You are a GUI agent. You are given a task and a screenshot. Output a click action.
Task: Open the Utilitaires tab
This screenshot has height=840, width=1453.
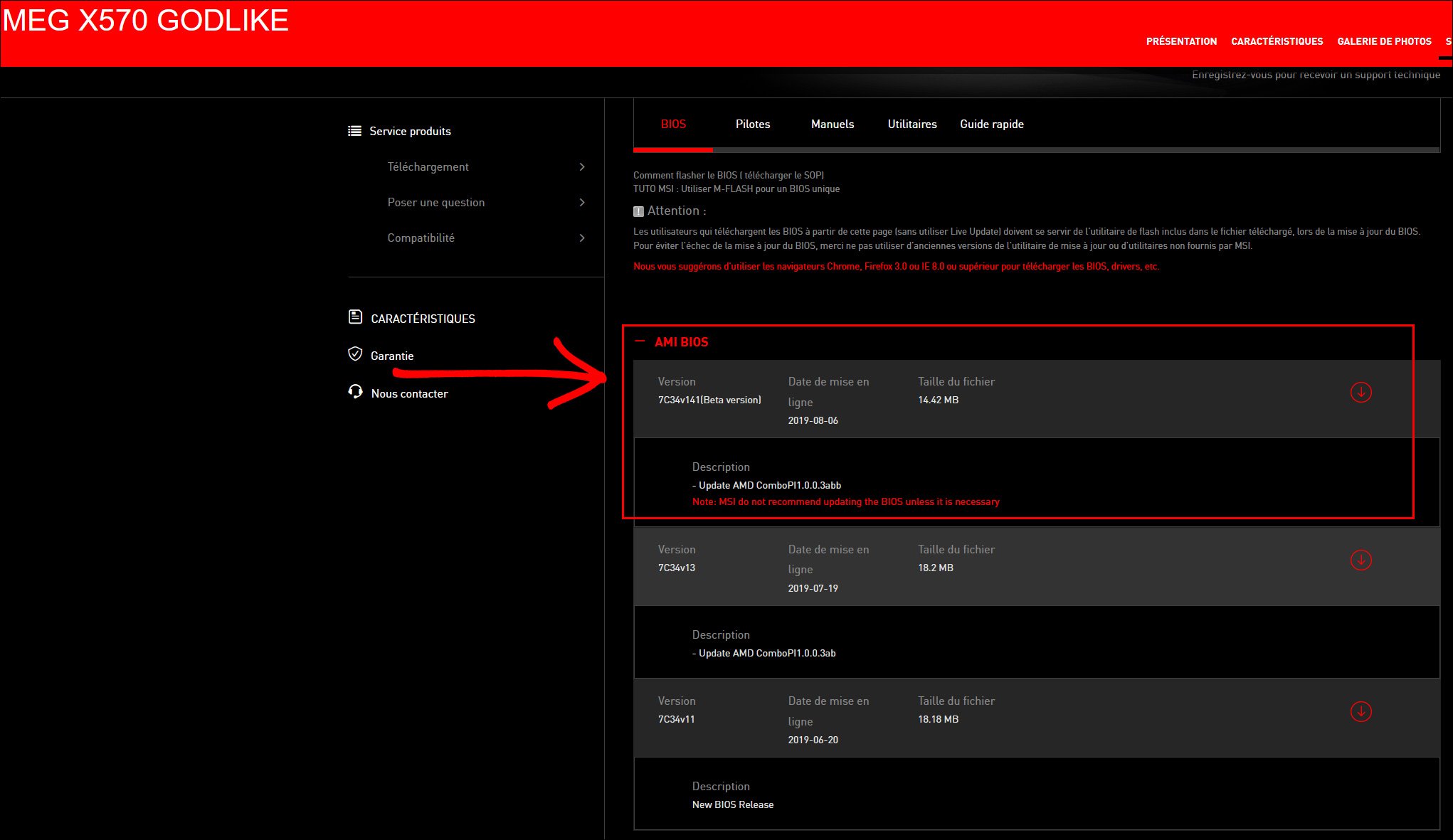[912, 124]
